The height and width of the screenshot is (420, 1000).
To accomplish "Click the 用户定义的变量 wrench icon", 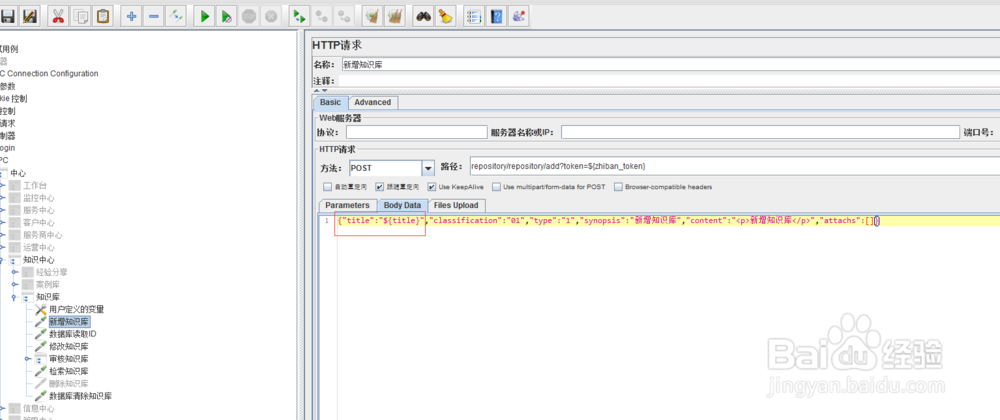I will 41,310.
